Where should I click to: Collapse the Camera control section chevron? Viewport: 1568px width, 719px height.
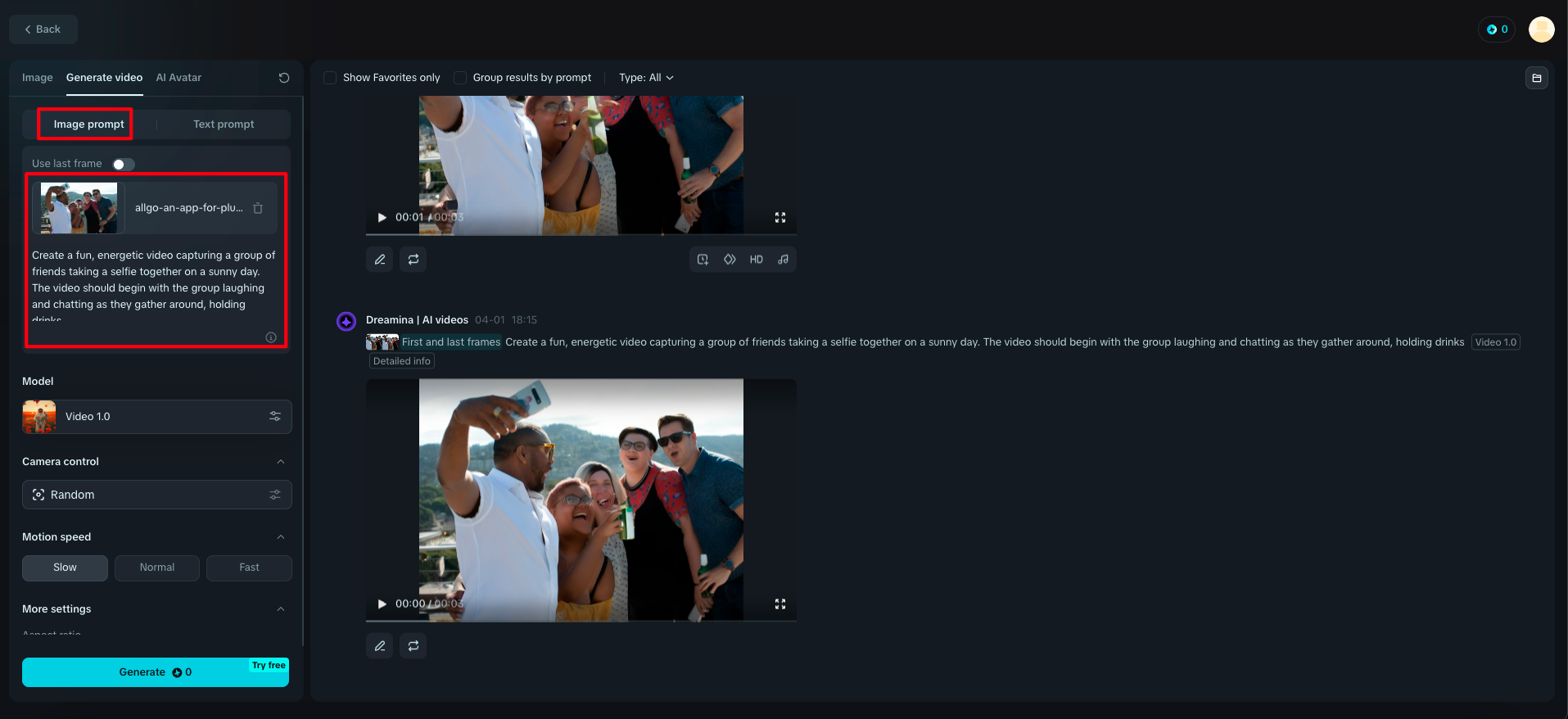click(281, 462)
